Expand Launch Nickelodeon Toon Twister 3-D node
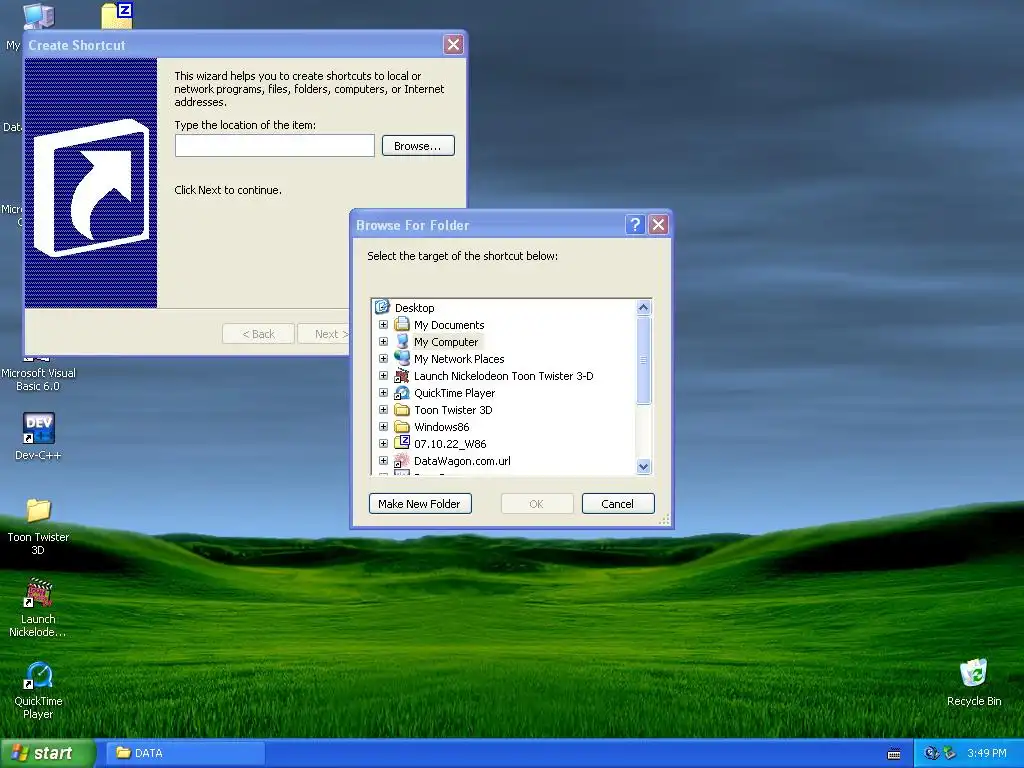 [383, 376]
